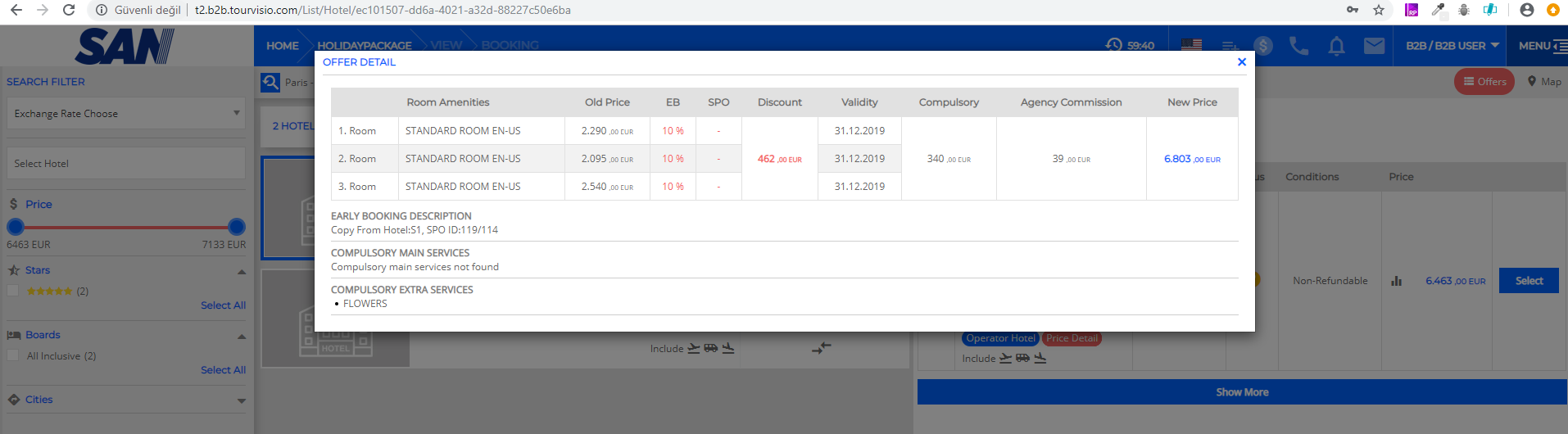Bookmark page with browser star icon
The height and width of the screenshot is (434, 1568).
click(x=1379, y=10)
